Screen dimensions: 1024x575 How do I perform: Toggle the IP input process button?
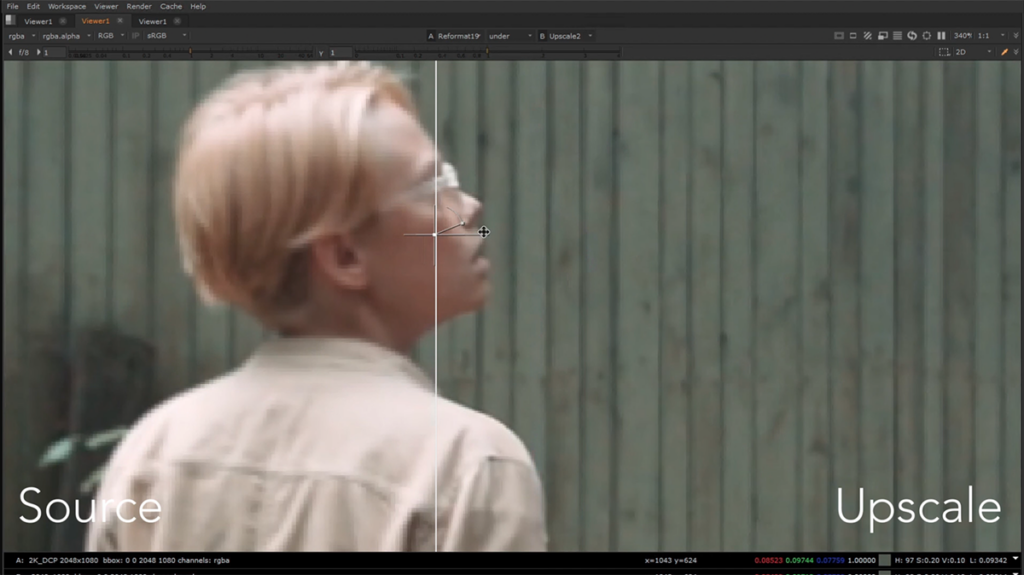[x=136, y=36]
